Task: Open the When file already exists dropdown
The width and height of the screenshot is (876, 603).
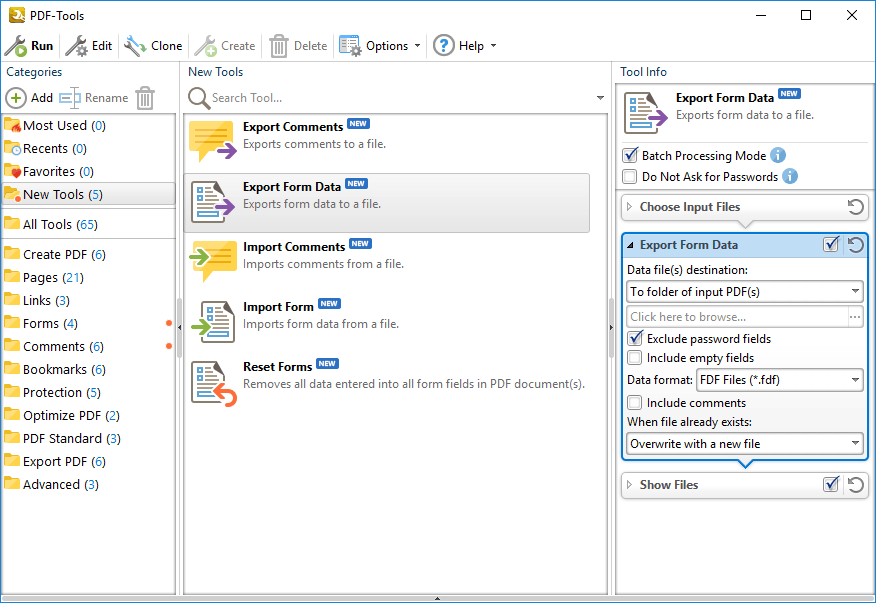Action: point(745,444)
